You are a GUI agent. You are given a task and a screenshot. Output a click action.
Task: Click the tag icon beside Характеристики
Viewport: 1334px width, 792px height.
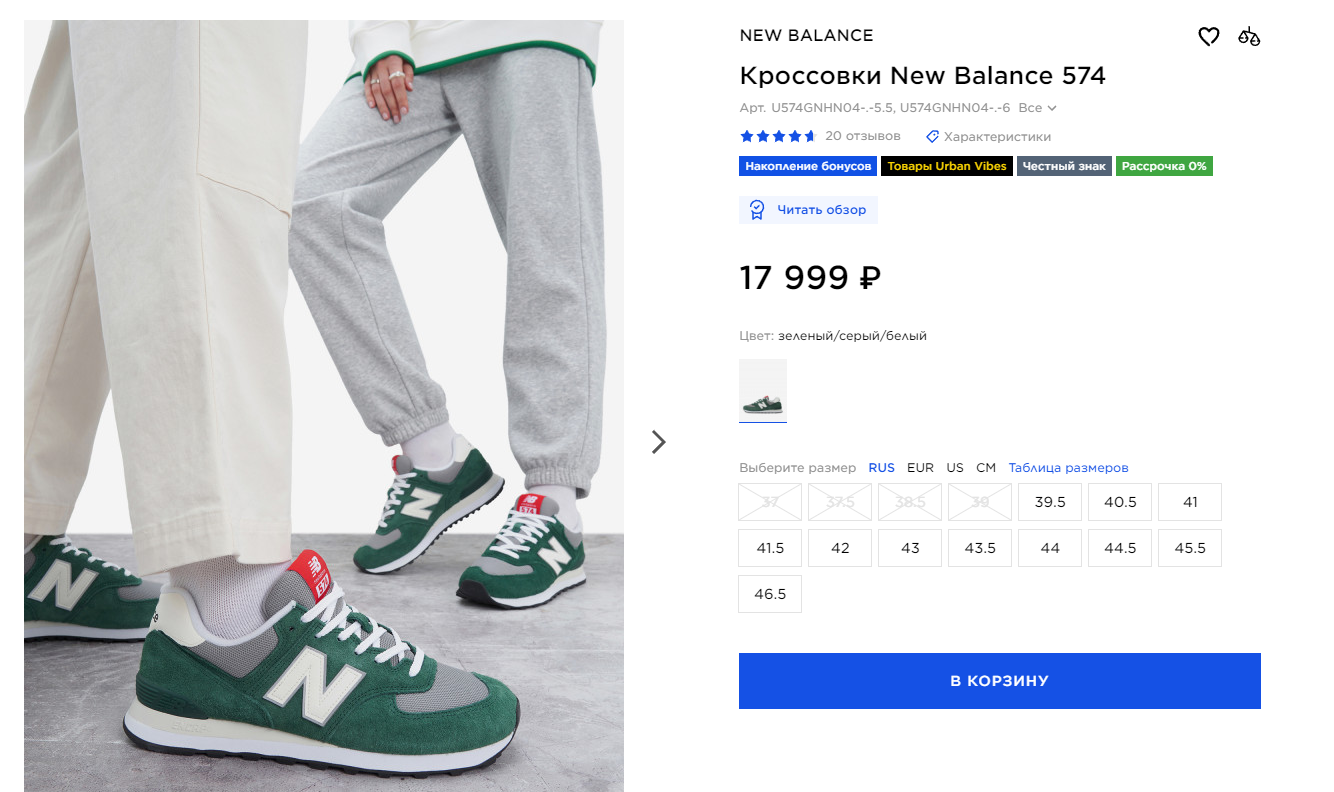[932, 136]
